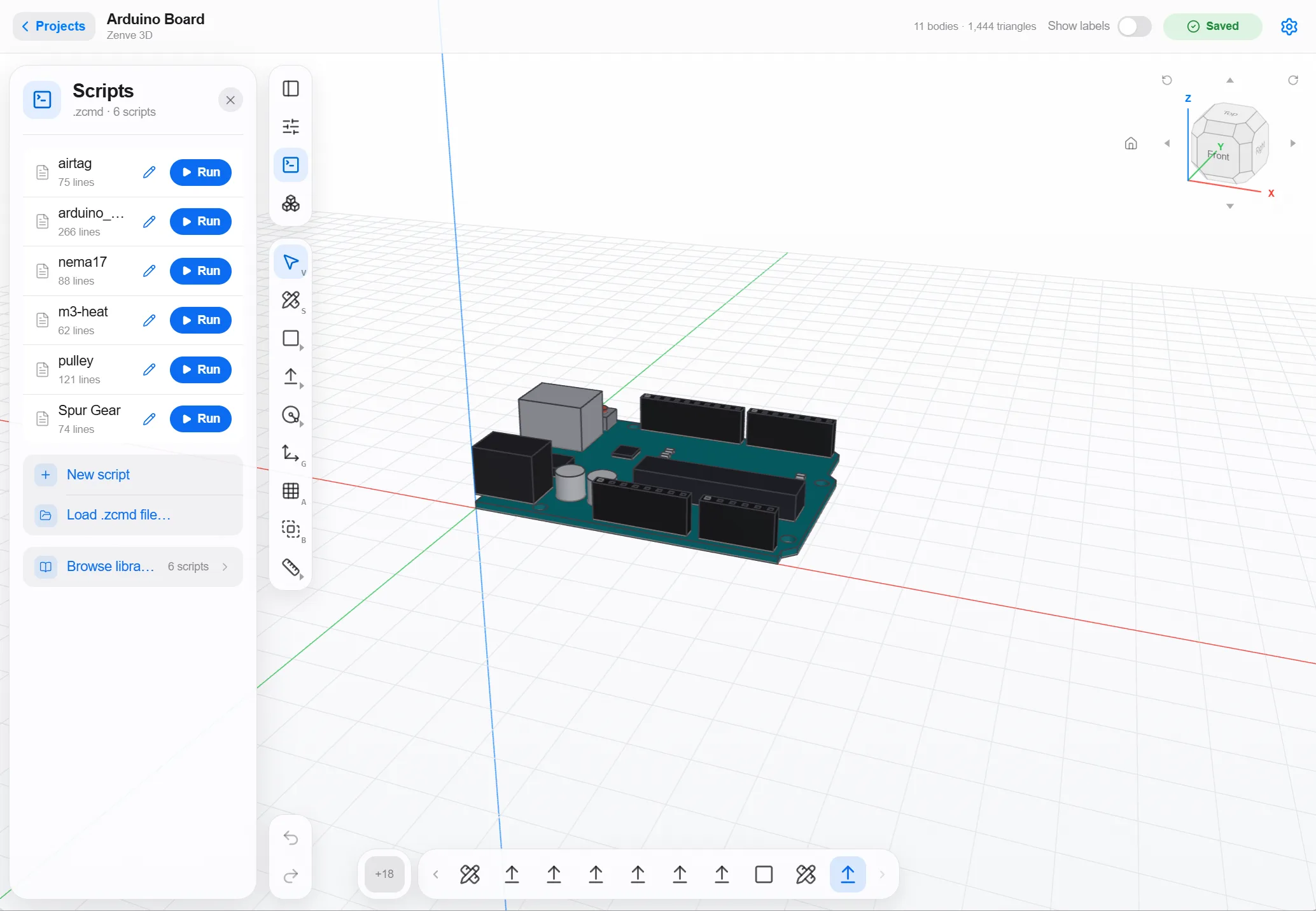This screenshot has height=911, width=1316.
Task: Orbit the view right with arrow
Action: click(x=1292, y=143)
